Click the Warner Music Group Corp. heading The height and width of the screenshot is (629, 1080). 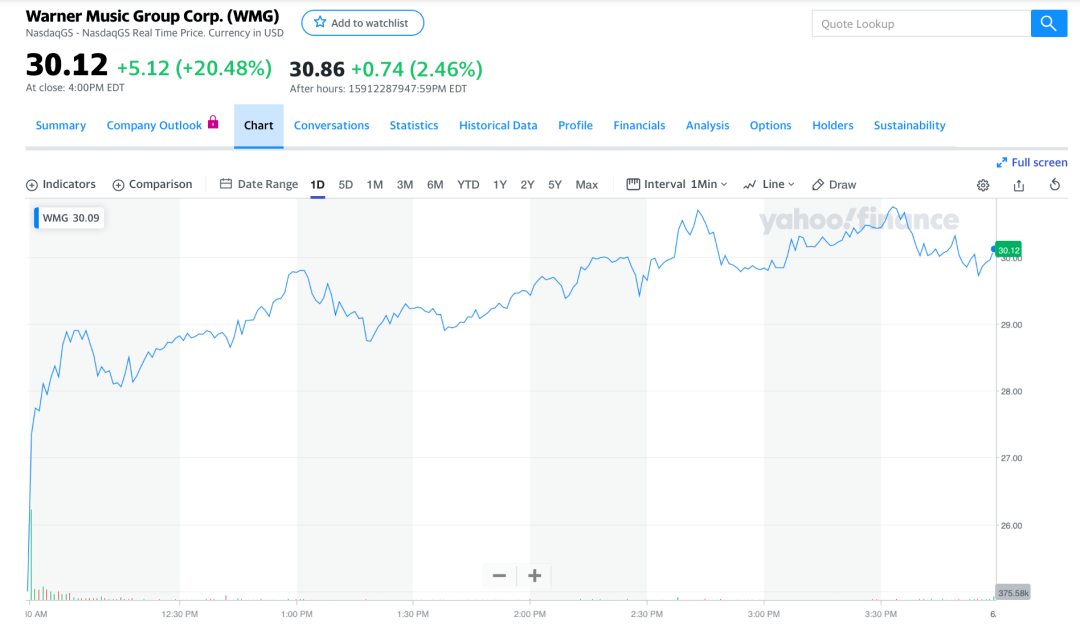pyautogui.click(x=152, y=16)
